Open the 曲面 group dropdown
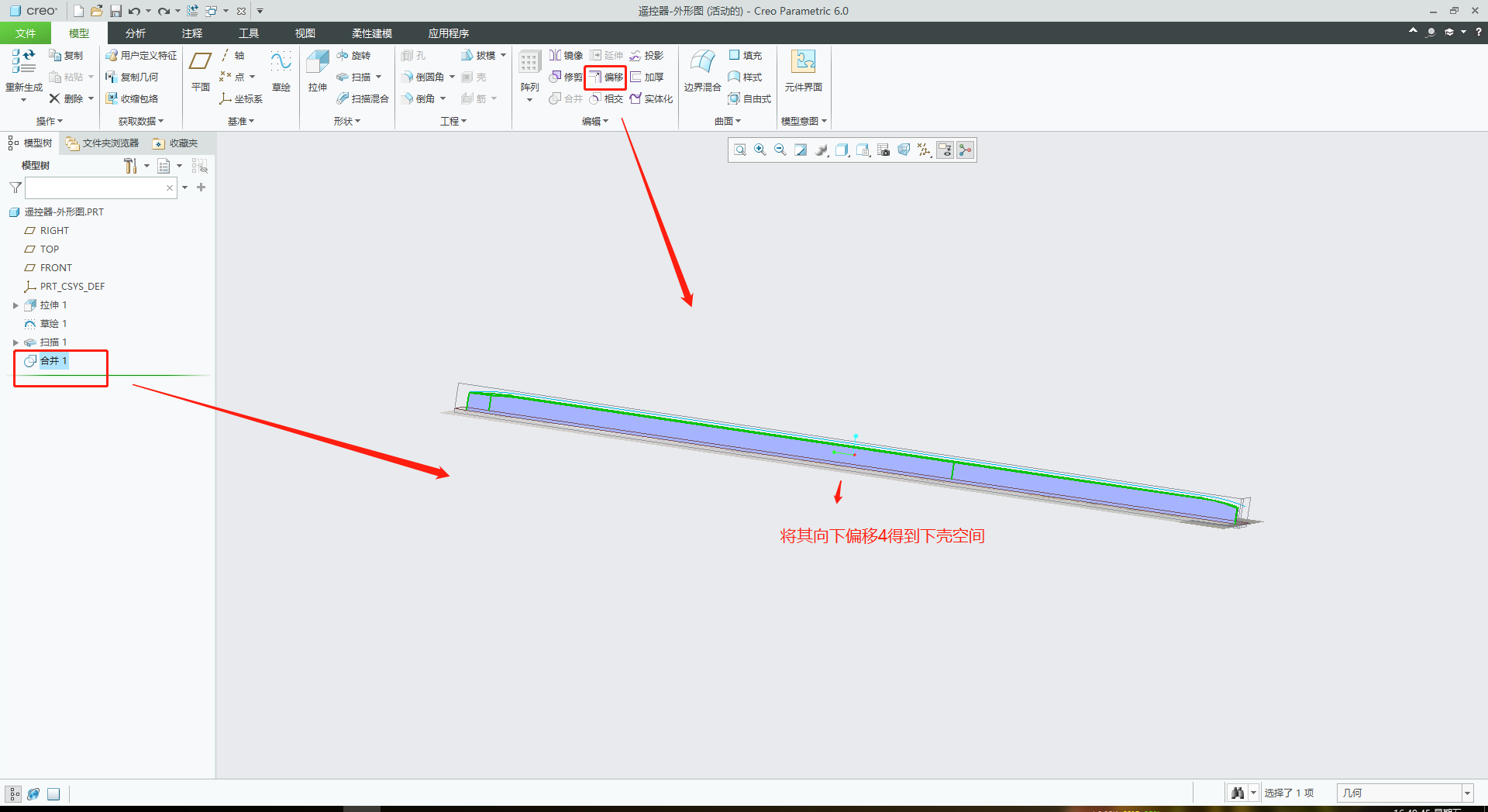This screenshot has width=1488, height=812. pyautogui.click(x=728, y=121)
